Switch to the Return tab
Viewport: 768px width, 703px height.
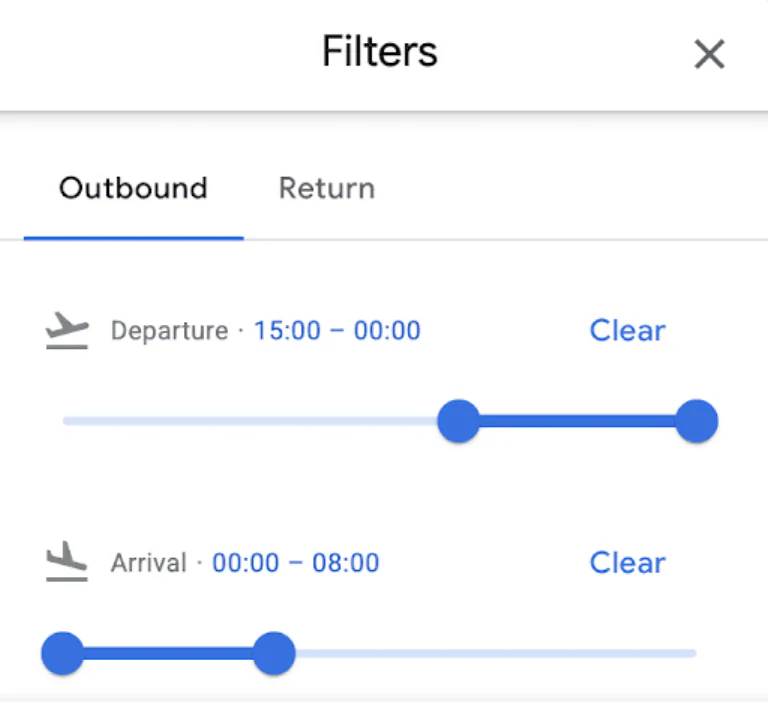coord(327,188)
